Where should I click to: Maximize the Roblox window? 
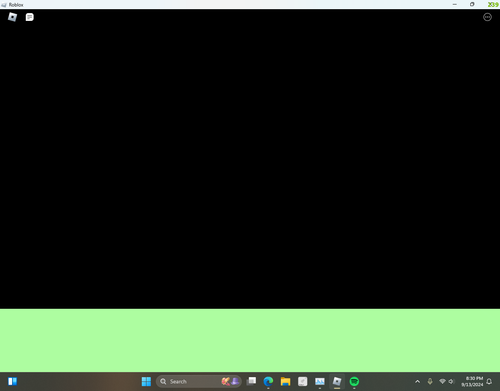(x=472, y=4)
